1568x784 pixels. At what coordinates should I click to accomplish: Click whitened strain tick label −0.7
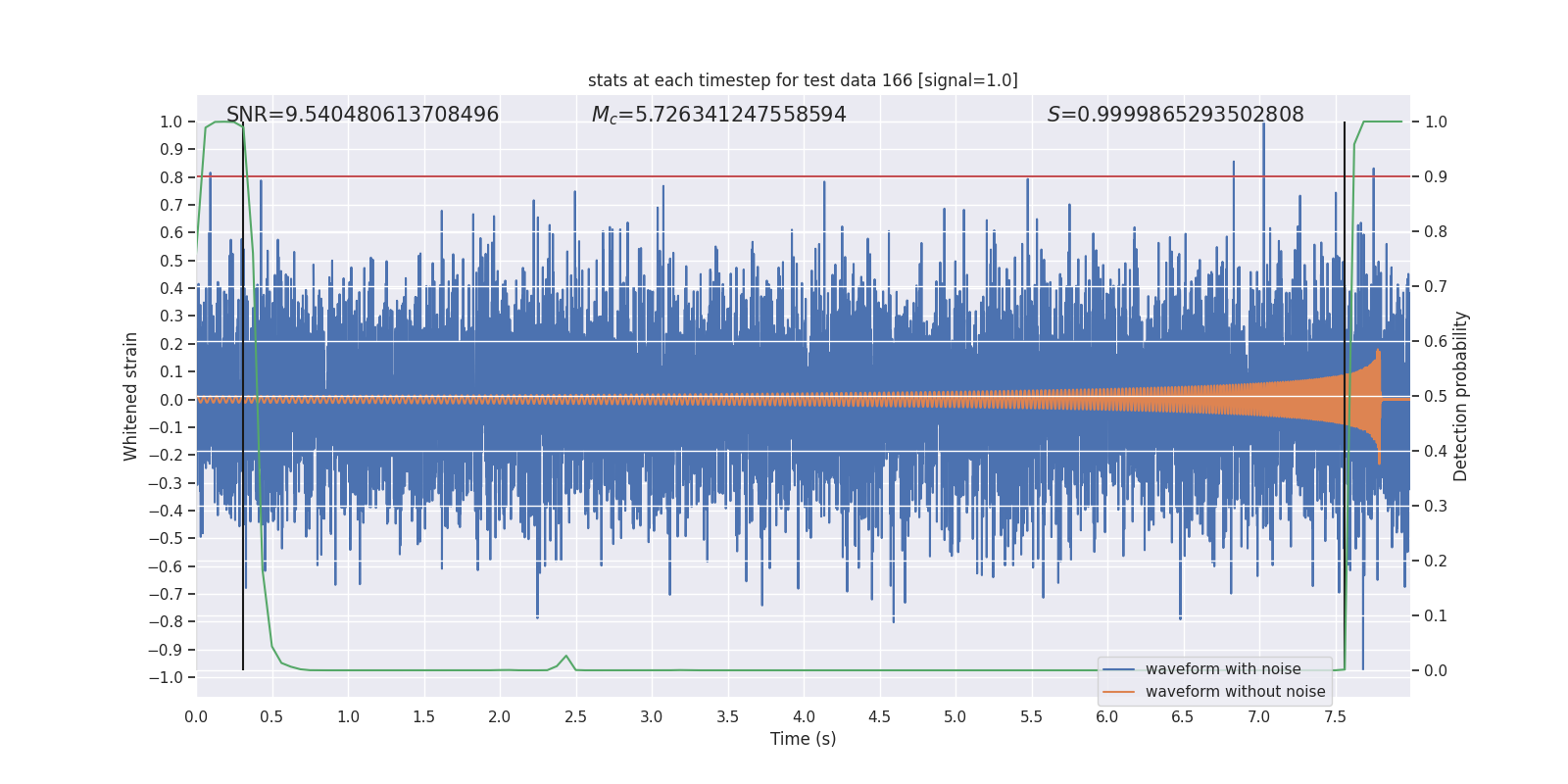(x=166, y=594)
